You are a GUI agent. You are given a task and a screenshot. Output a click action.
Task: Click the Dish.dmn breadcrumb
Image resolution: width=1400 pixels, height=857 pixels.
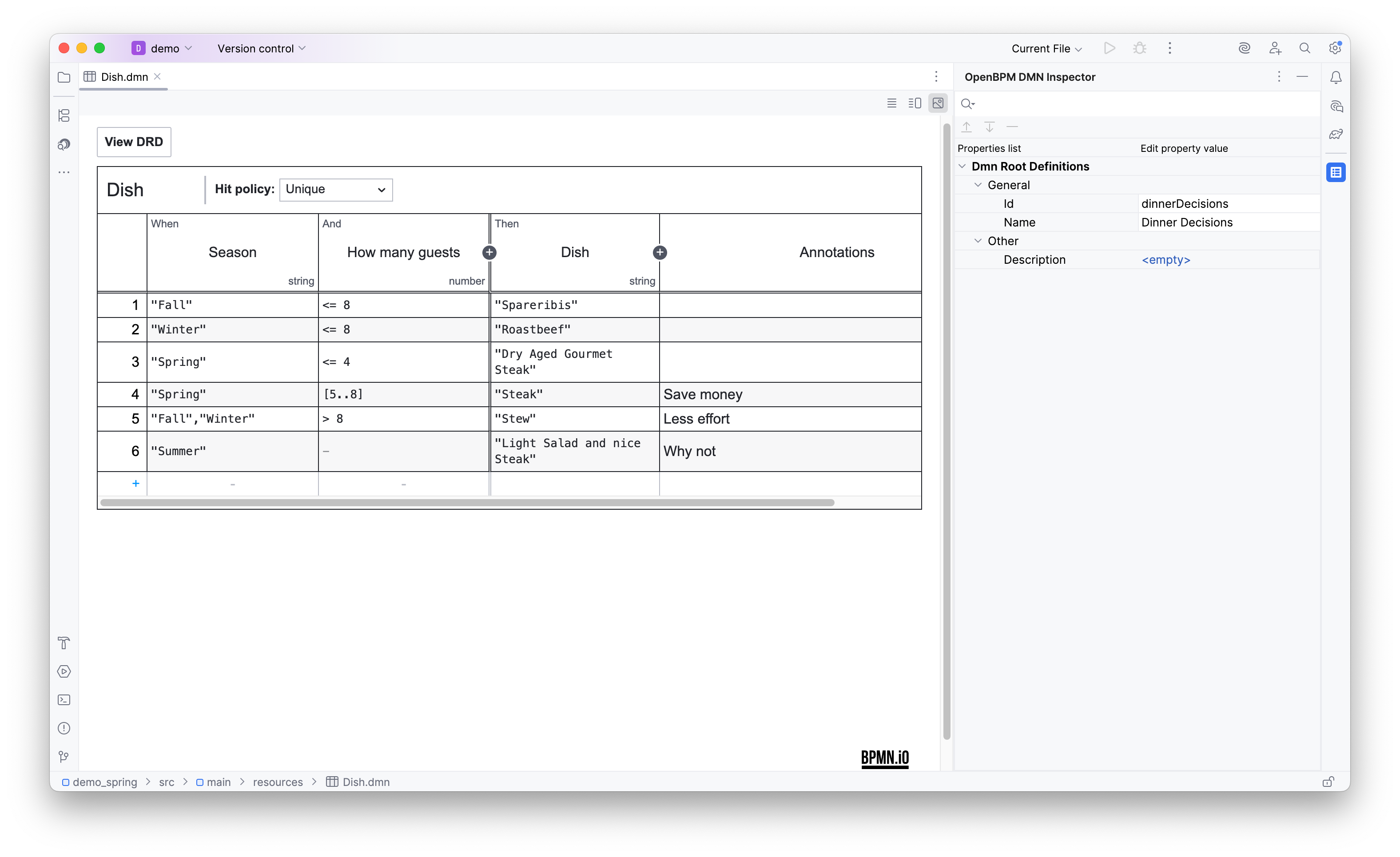pos(358,782)
